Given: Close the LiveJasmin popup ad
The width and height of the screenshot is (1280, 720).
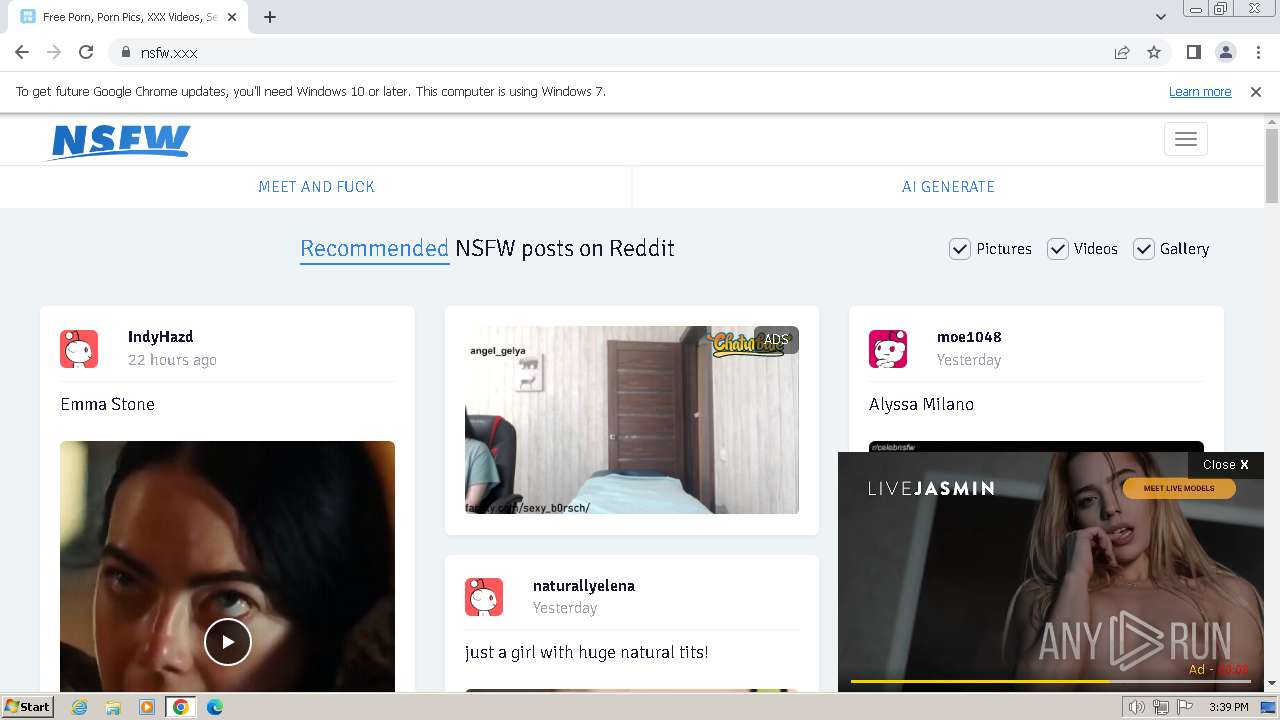Looking at the screenshot, I should pos(1226,464).
